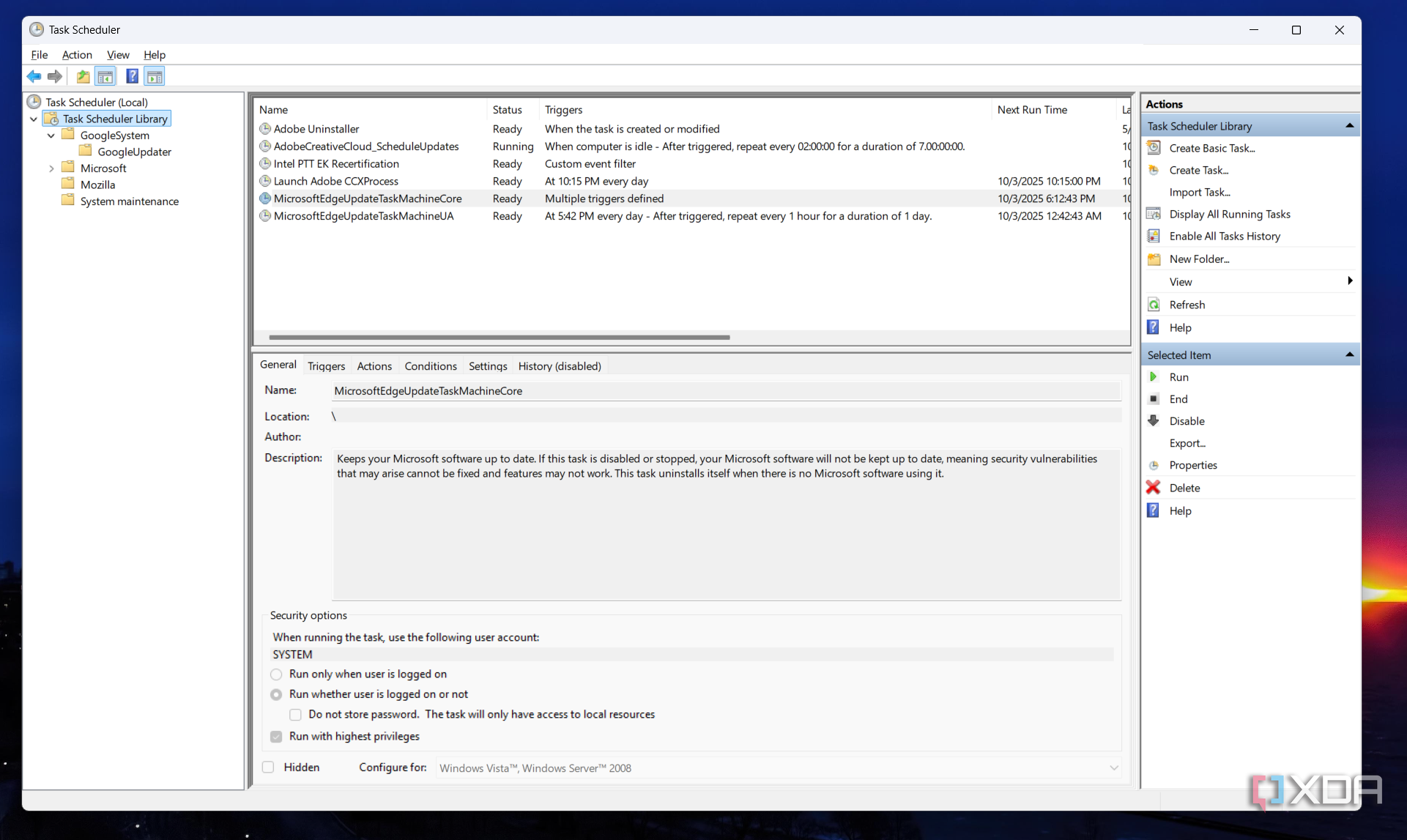Click the task list horizontal scrollbar

[x=500, y=338]
